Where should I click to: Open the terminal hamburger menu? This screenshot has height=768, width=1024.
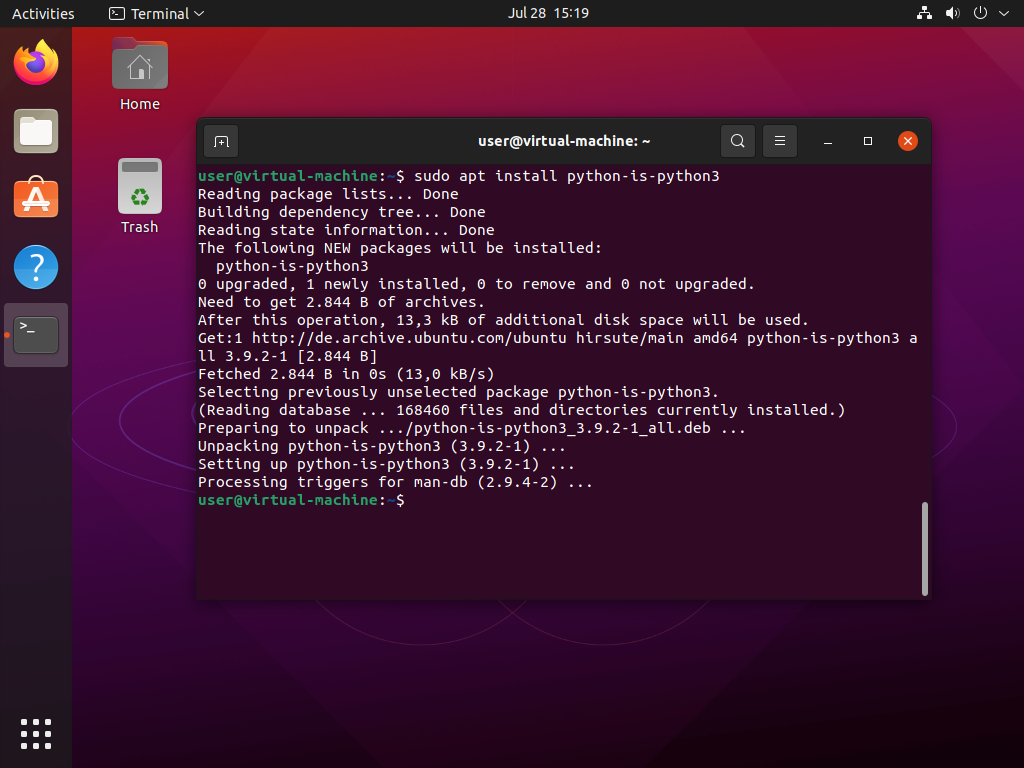click(780, 141)
